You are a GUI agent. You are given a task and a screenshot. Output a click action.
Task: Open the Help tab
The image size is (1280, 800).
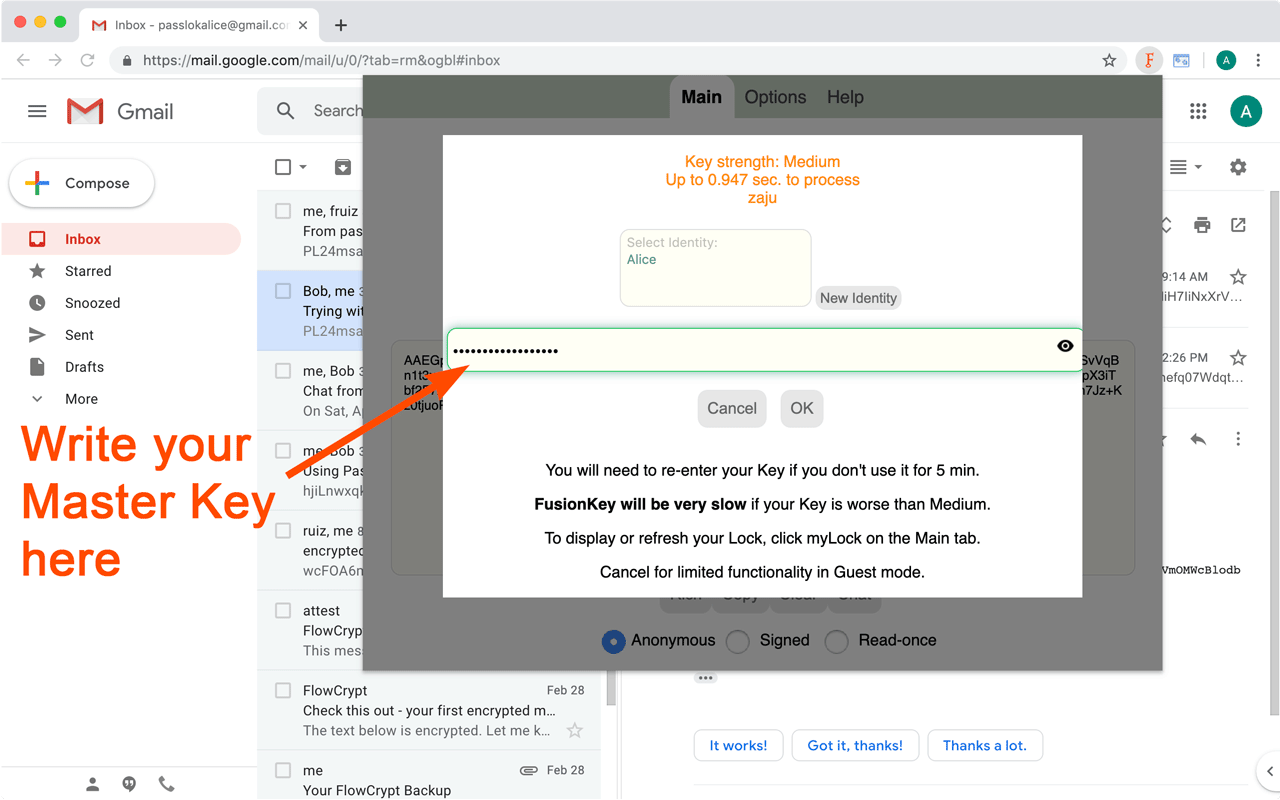click(x=845, y=97)
